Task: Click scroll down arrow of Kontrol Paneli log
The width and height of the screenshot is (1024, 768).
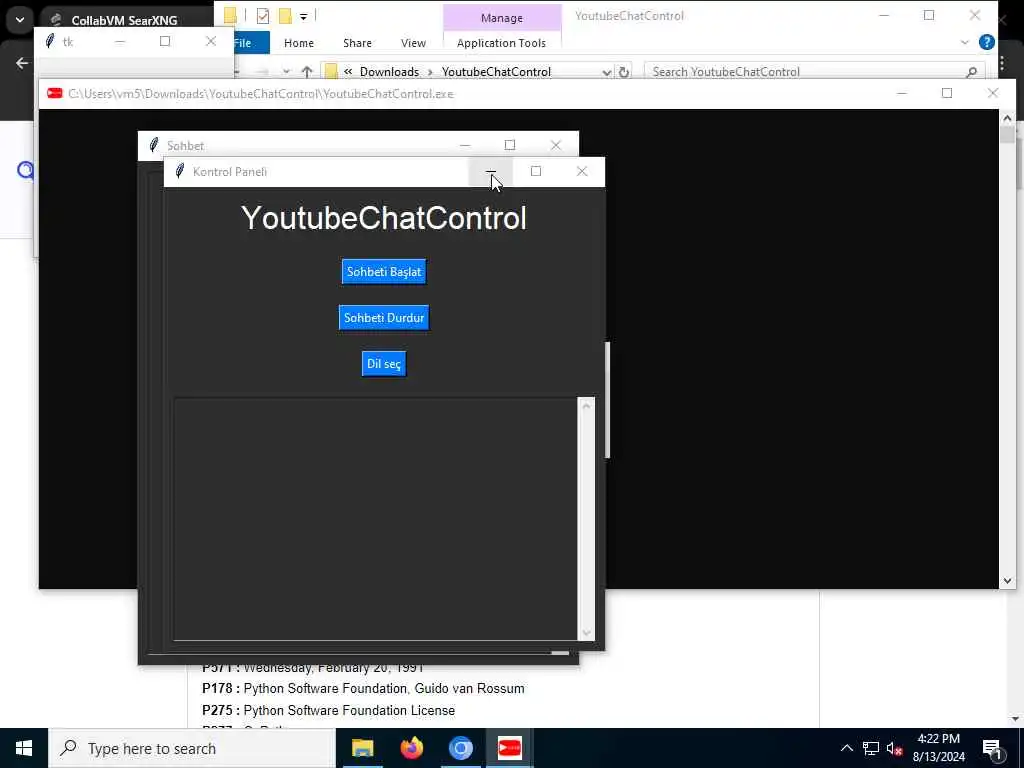Action: coord(586,632)
